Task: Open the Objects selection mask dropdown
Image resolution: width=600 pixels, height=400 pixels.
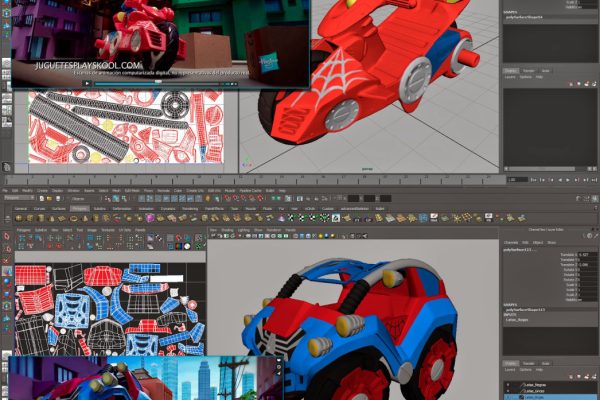Action: [x=86, y=198]
